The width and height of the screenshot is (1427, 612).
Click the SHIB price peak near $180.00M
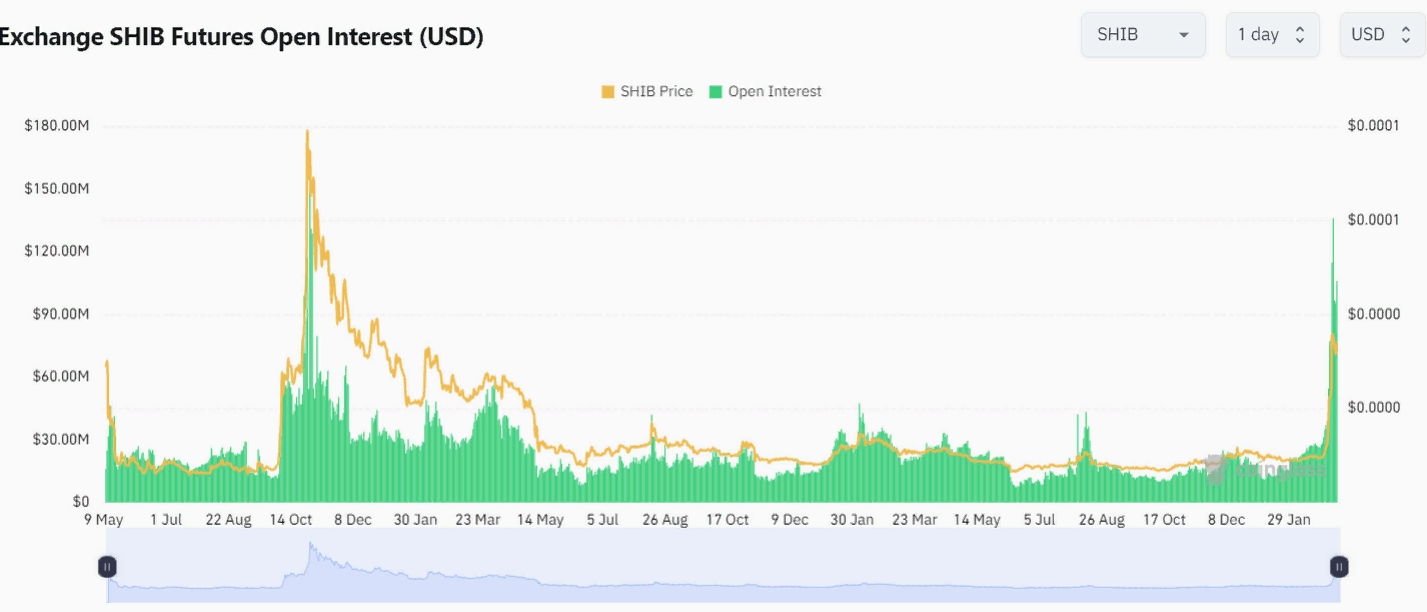click(307, 132)
